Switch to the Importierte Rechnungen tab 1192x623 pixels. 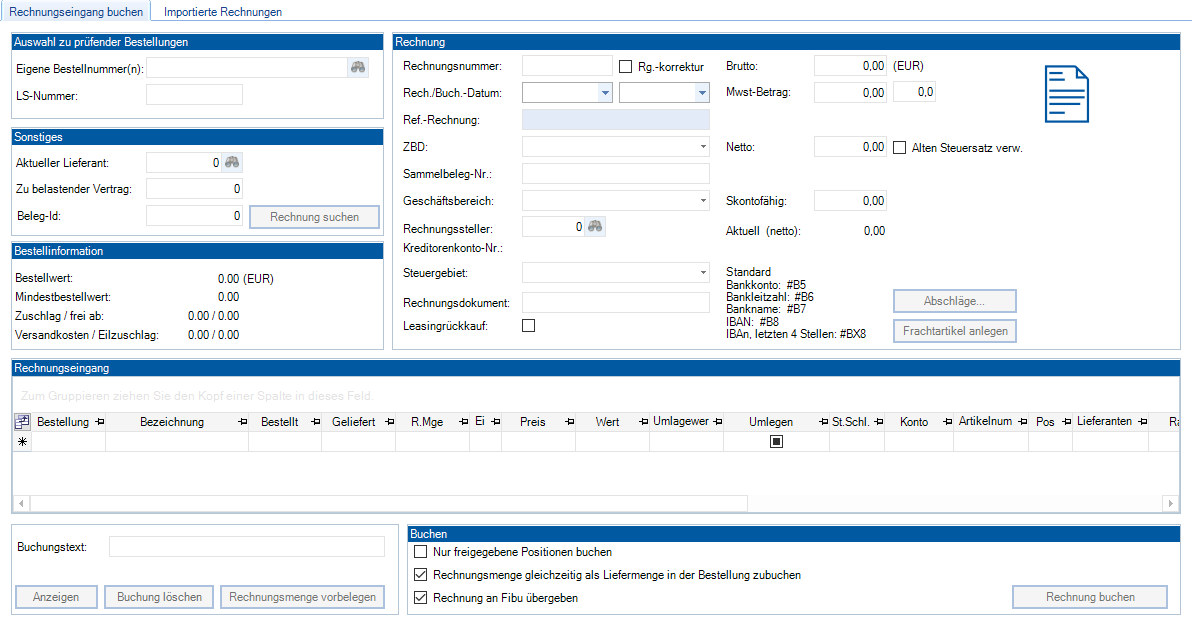pos(222,12)
